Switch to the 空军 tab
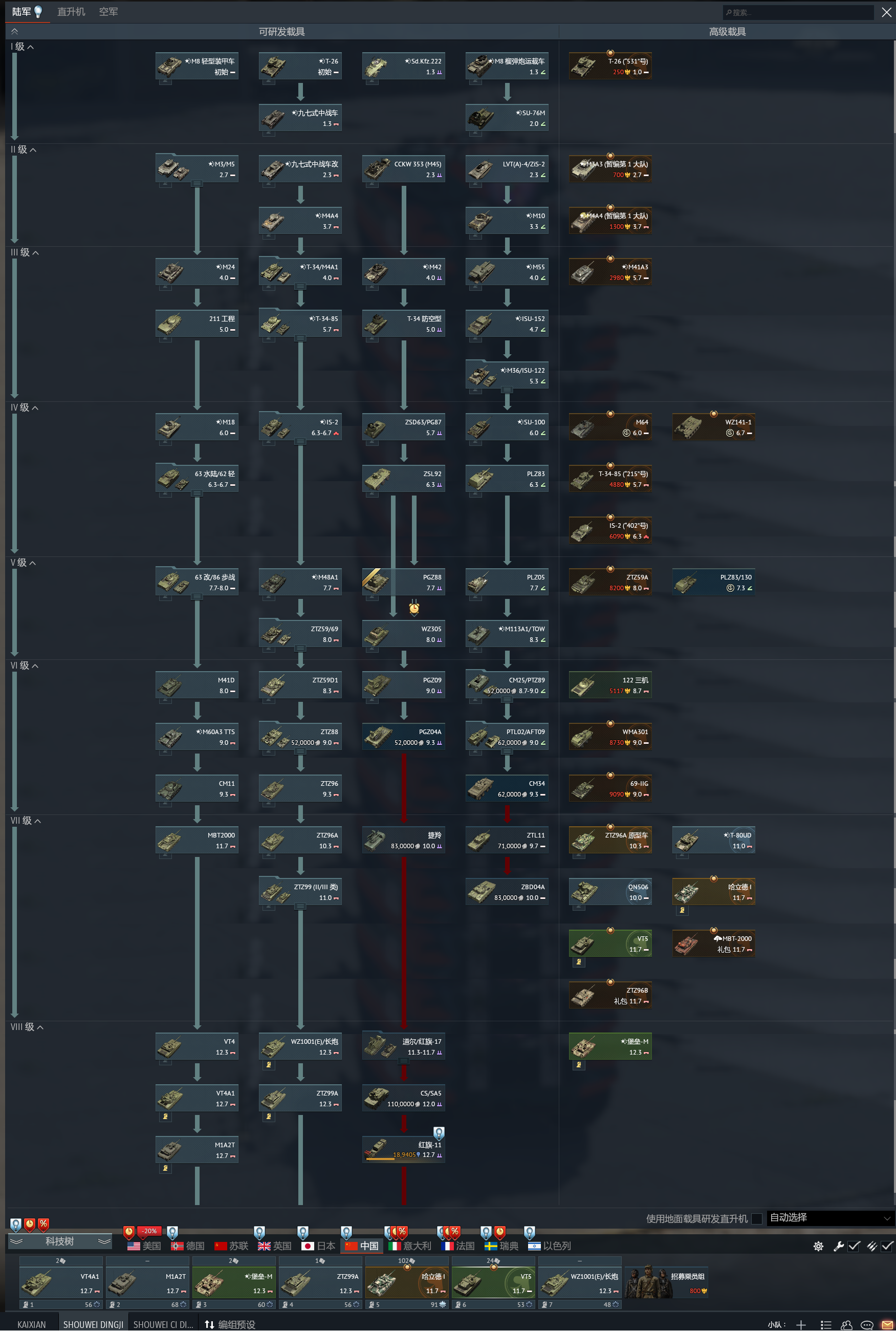This screenshot has width=896, height=1331. (108, 11)
